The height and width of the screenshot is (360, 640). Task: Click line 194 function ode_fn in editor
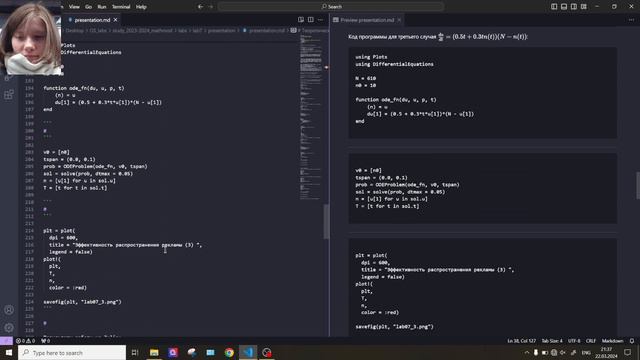(84, 88)
